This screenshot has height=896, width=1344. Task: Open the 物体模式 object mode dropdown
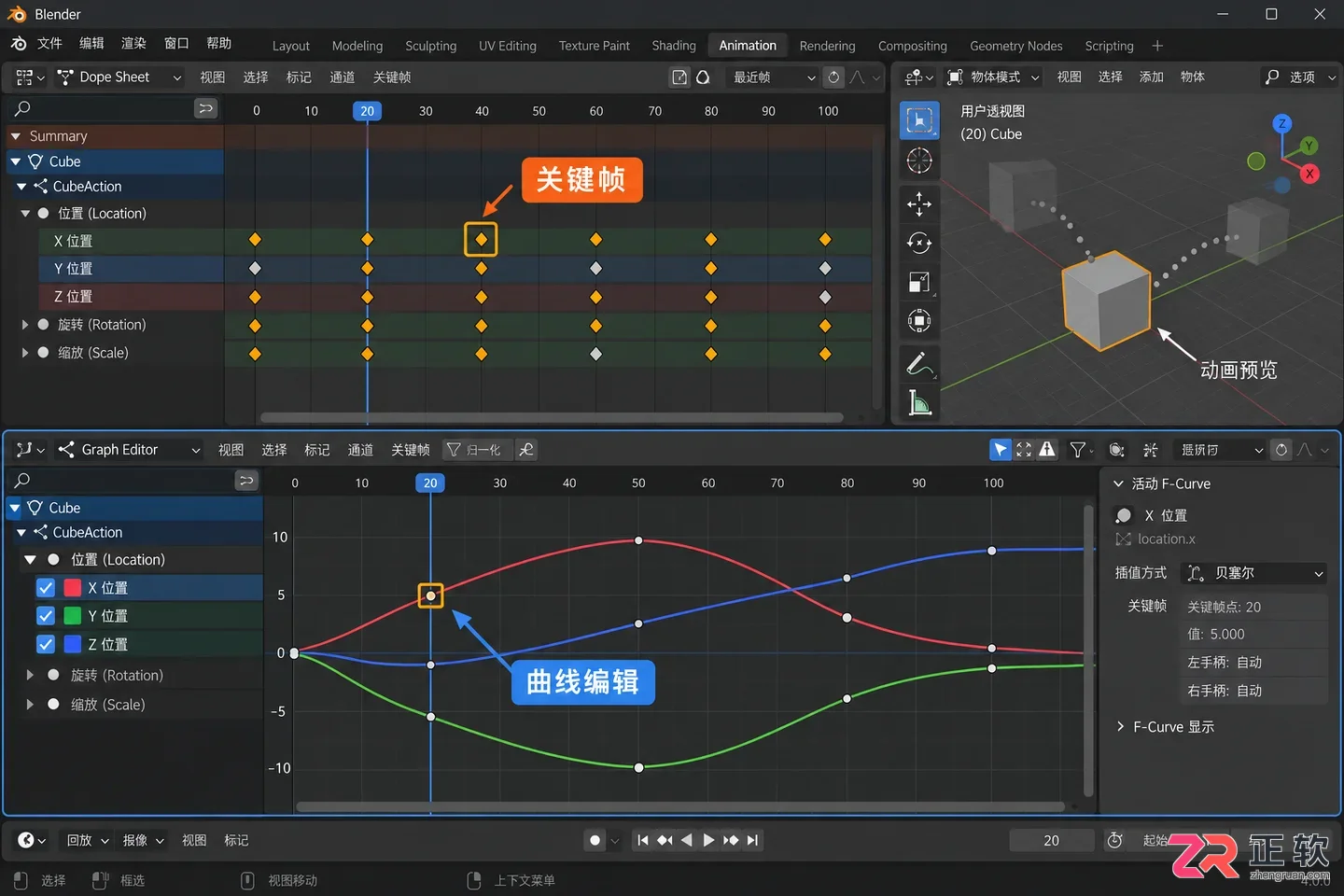[994, 77]
